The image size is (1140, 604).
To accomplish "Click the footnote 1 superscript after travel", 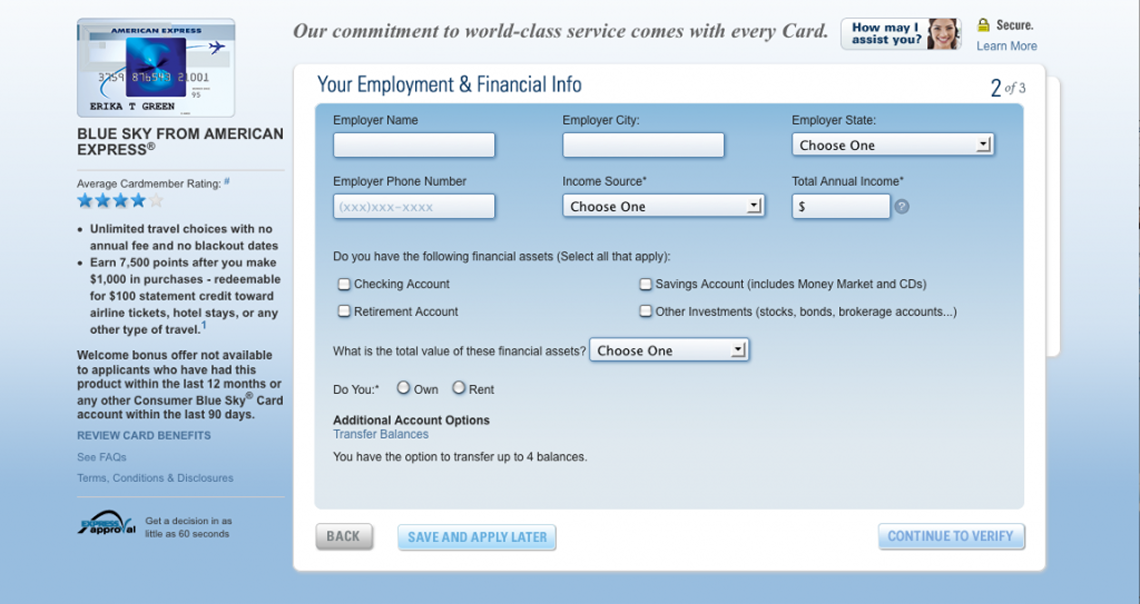I will click(x=204, y=325).
